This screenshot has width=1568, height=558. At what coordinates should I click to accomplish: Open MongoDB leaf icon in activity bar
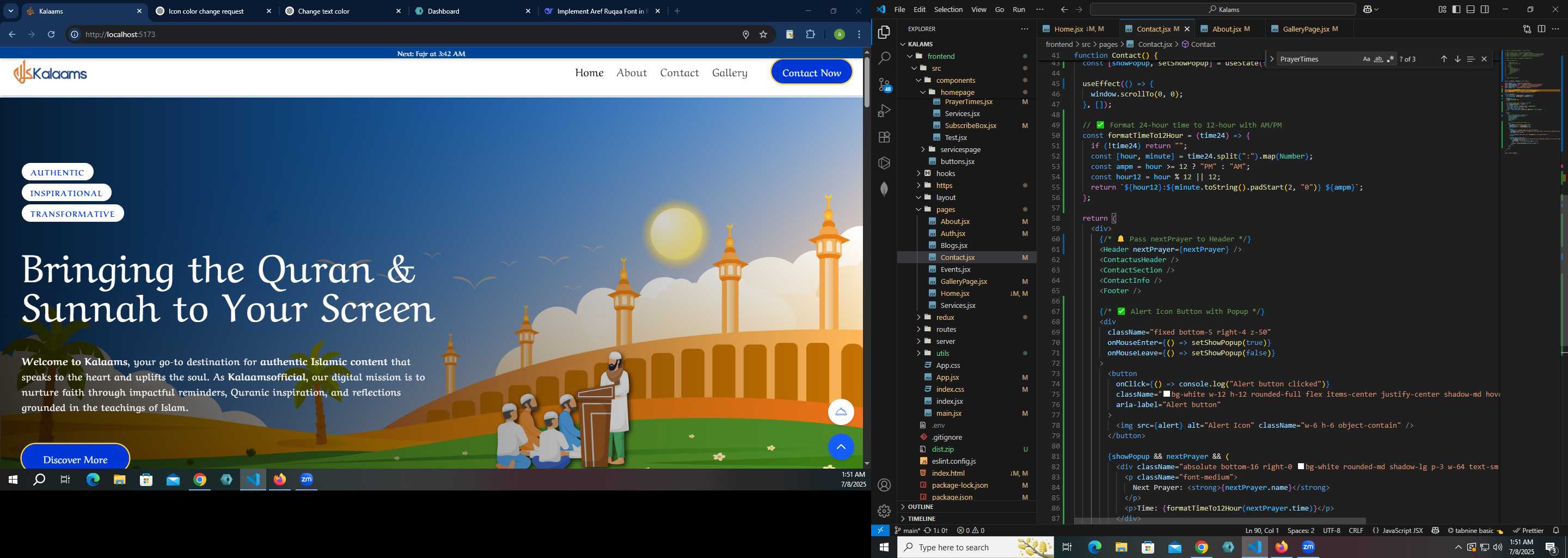[884, 189]
